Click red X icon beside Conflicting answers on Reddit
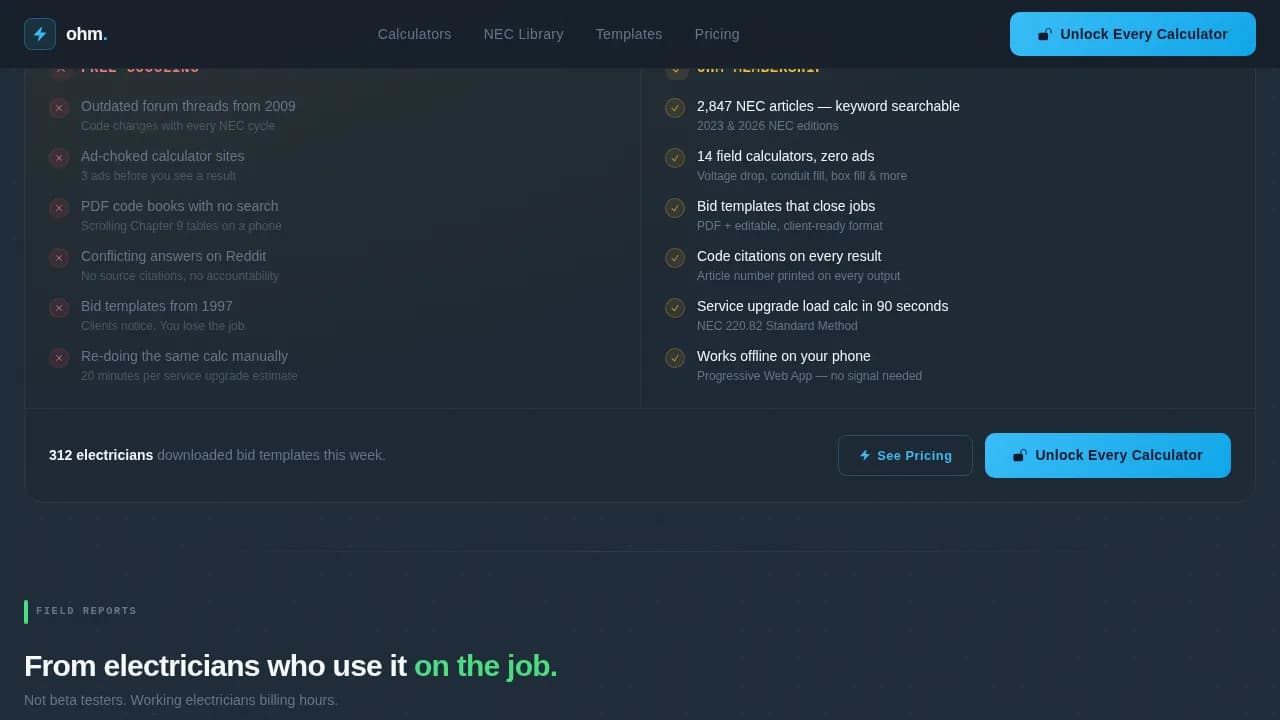Image resolution: width=1280 pixels, height=720 pixels. click(x=59, y=258)
